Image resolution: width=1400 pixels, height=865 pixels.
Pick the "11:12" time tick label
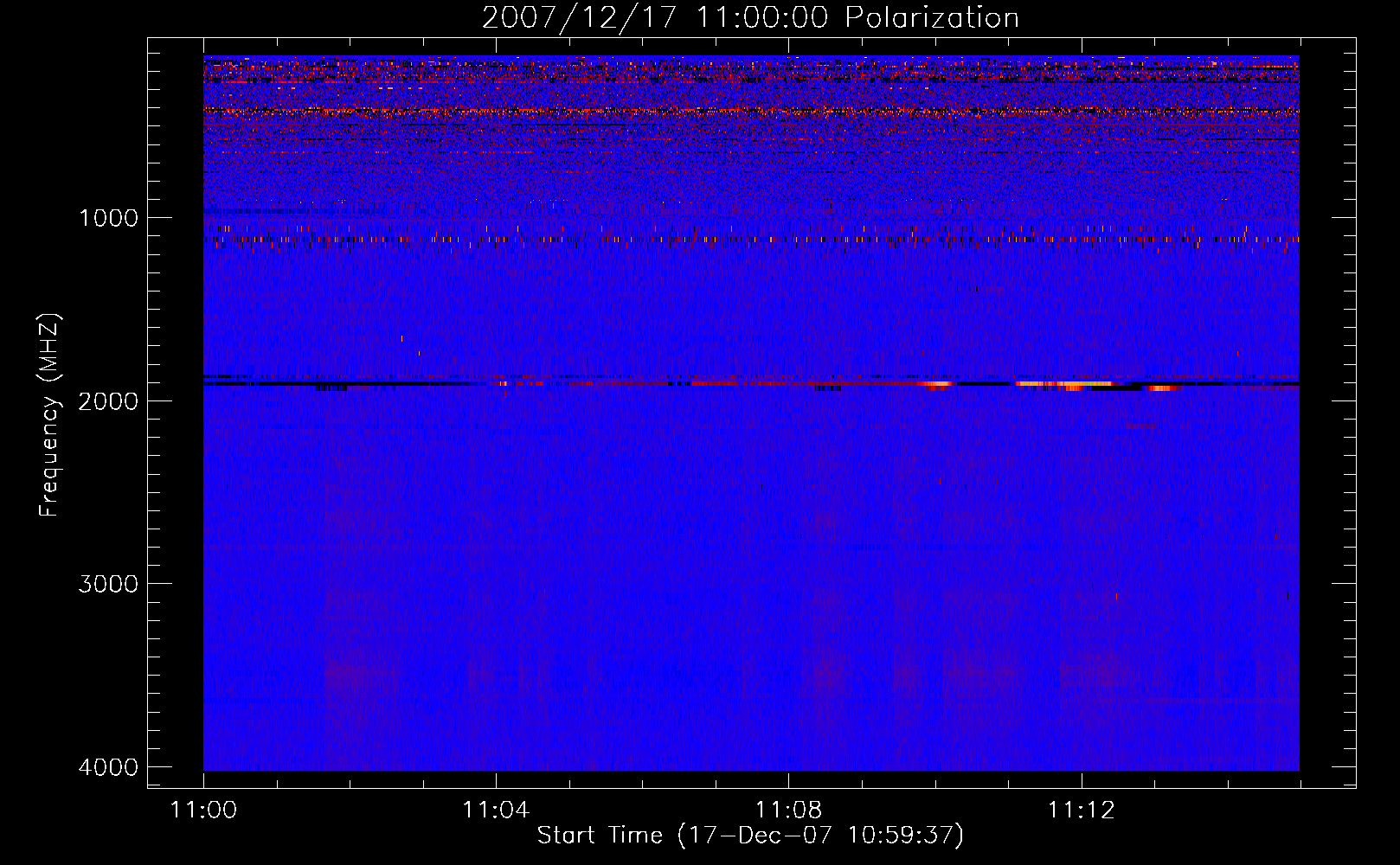tap(1081, 811)
